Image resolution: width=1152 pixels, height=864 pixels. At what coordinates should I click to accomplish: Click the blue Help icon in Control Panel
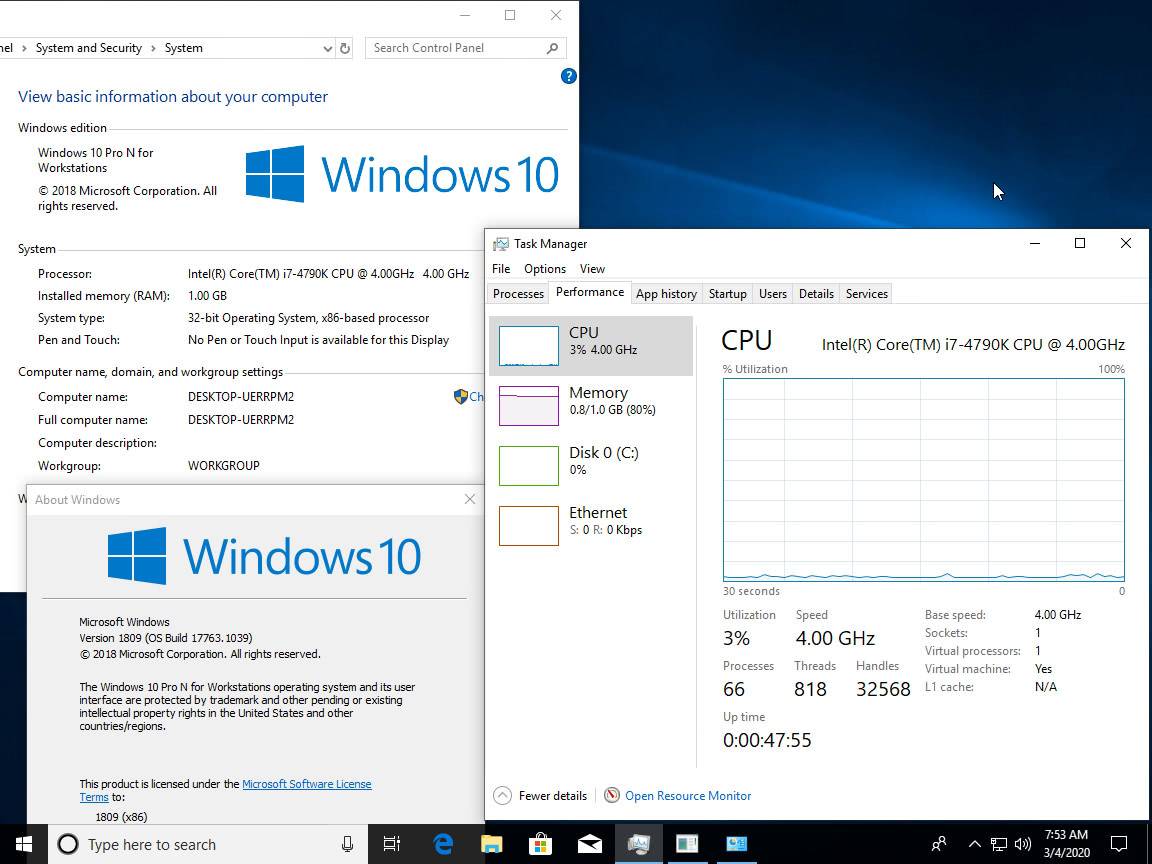point(568,76)
